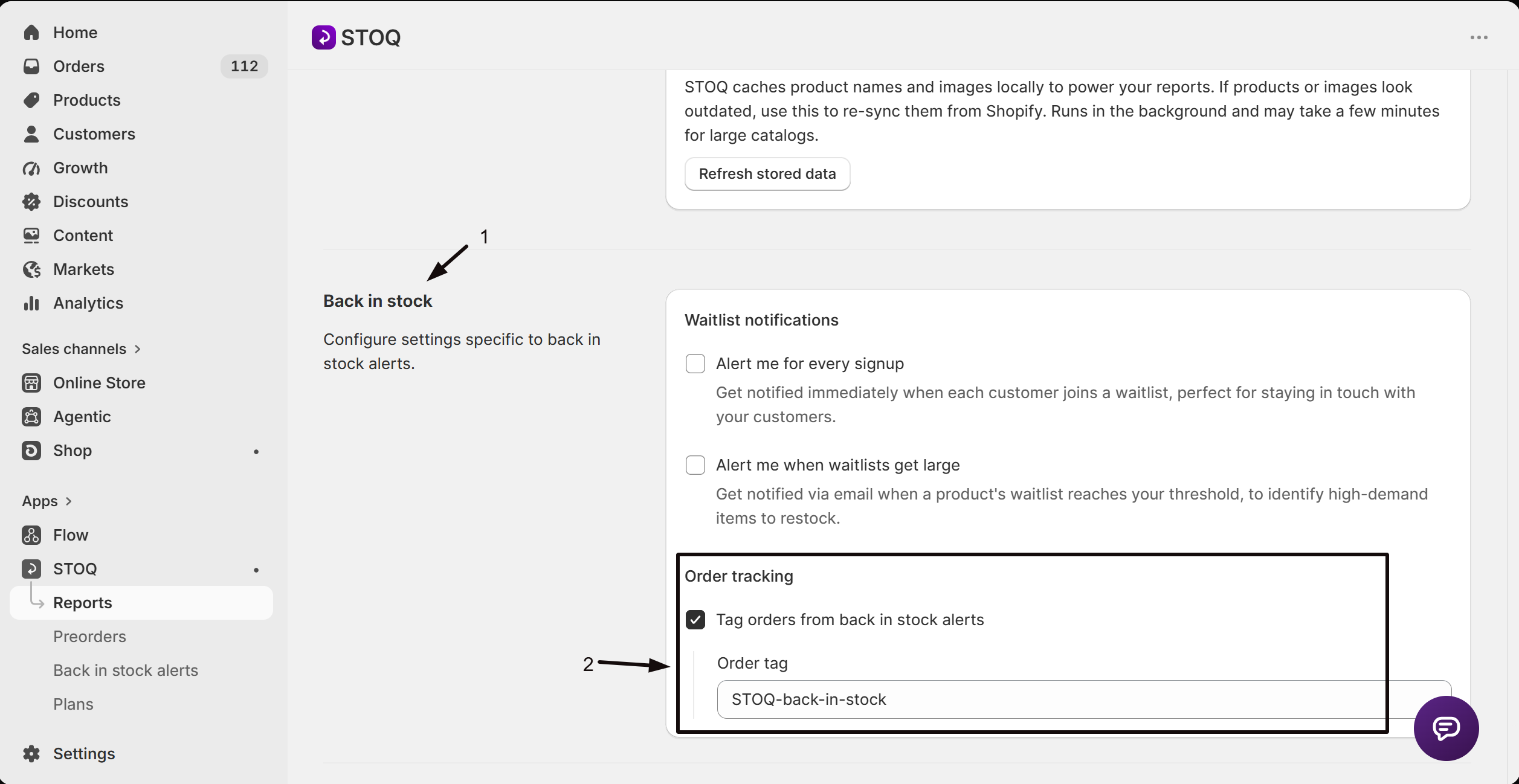Check Alert me when waitlists get large
Viewport: 1519px width, 784px height.
coord(695,465)
